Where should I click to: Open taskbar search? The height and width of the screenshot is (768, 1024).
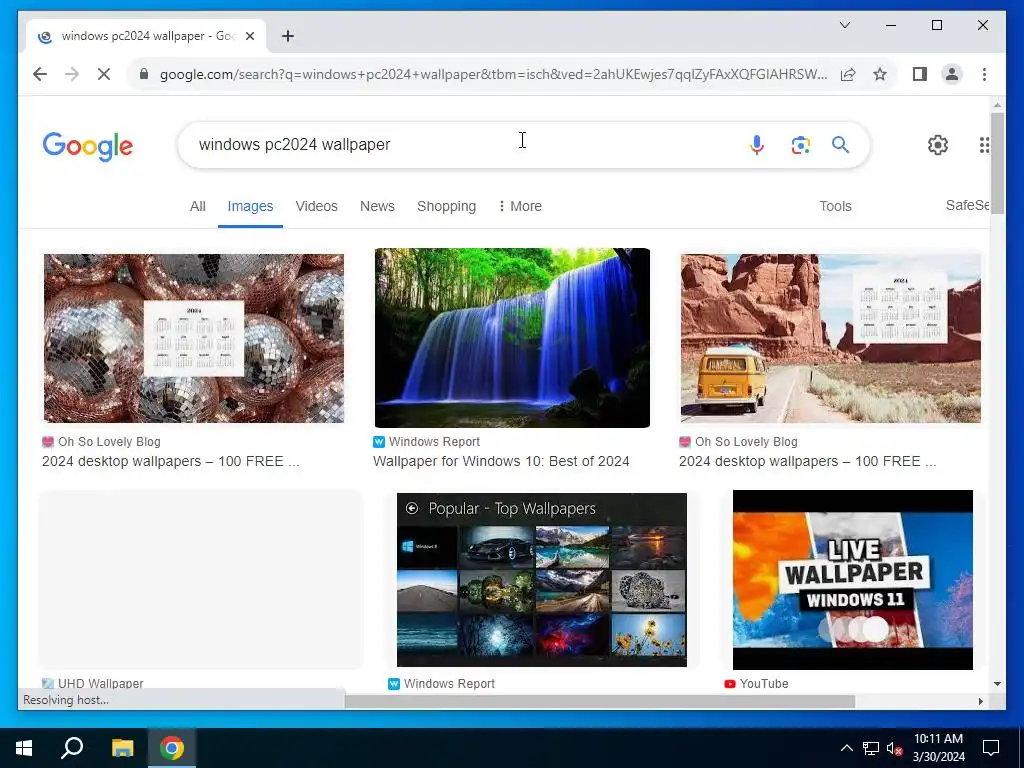point(72,748)
